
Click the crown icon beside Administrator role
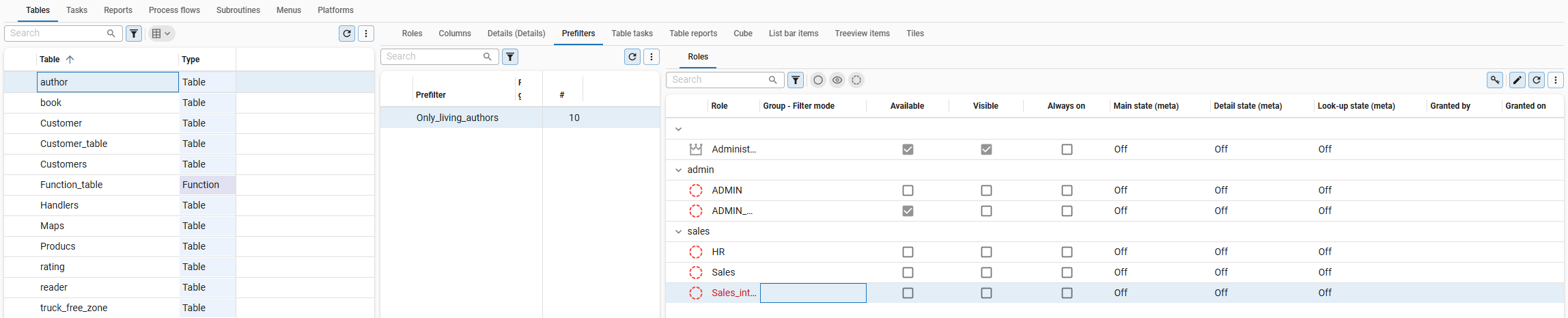(x=696, y=149)
